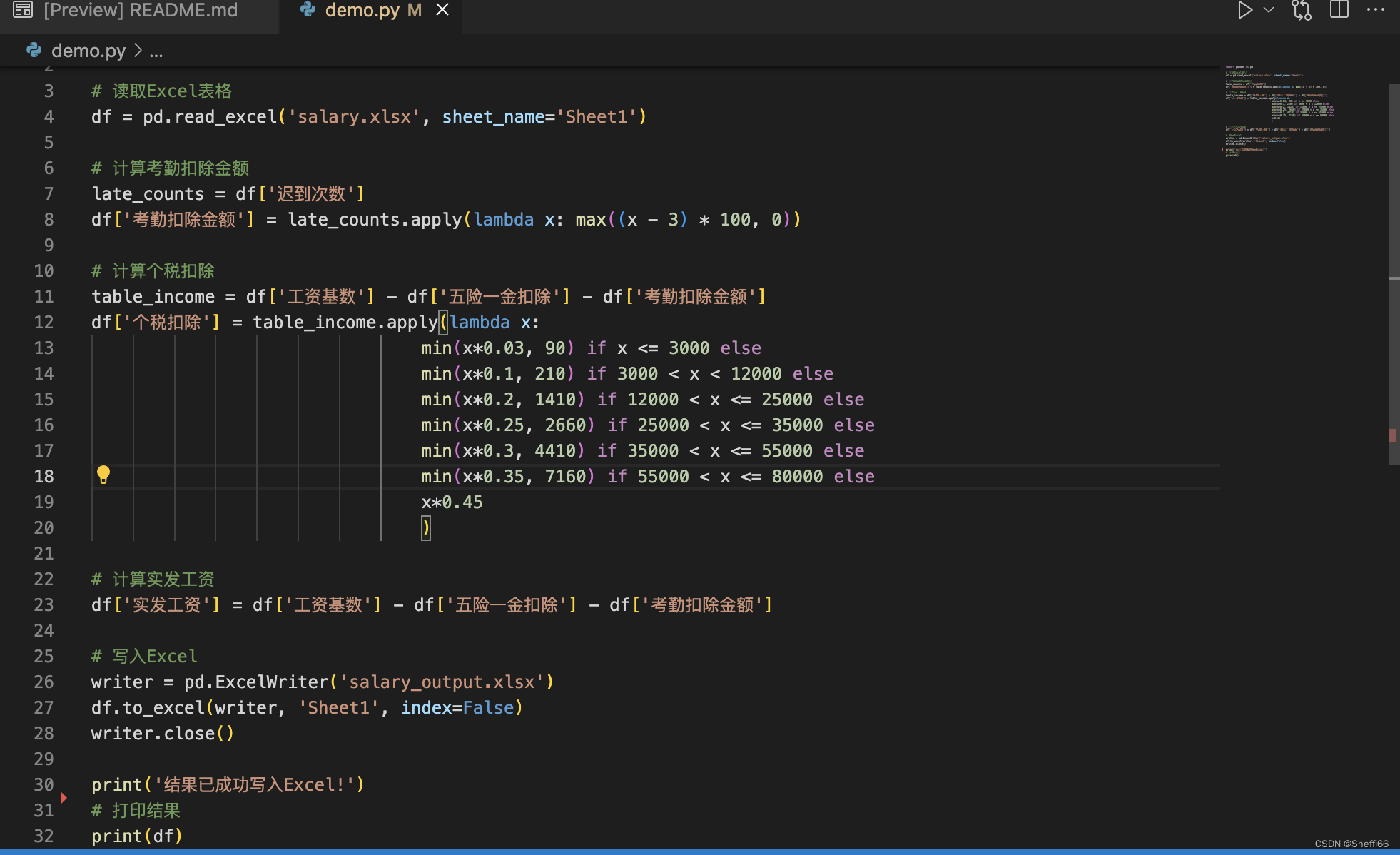Click the number 80000 on line 18
Viewport: 1400px width, 855px height.
click(798, 476)
